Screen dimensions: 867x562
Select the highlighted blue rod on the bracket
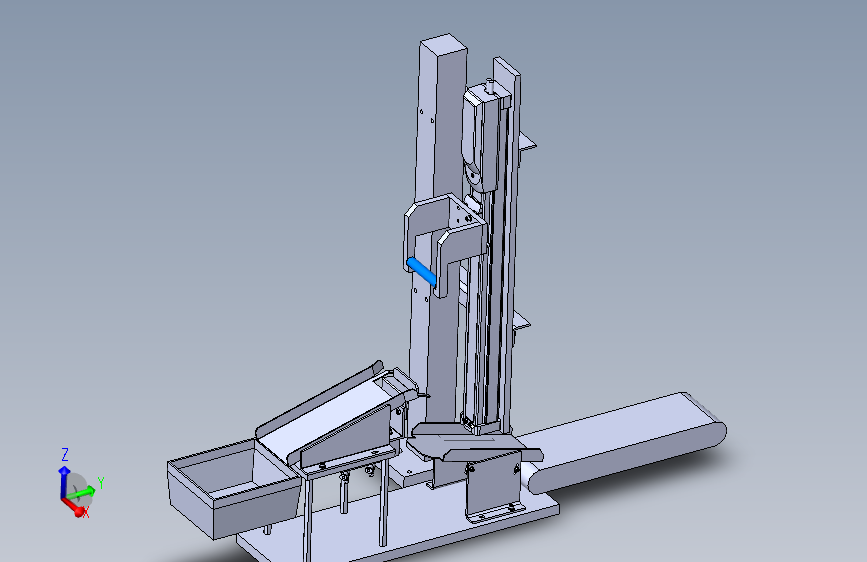click(x=421, y=271)
